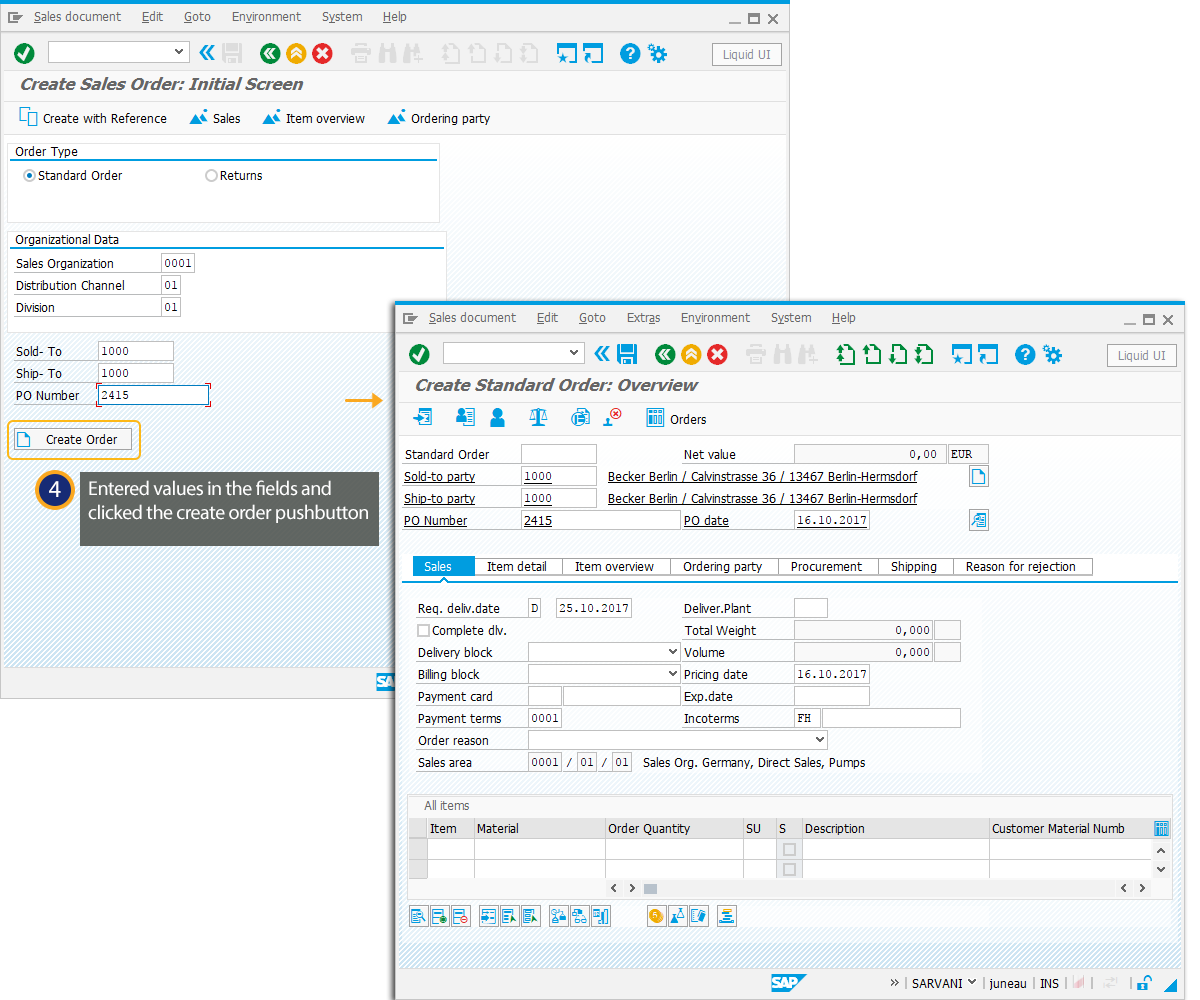
Task: Click document icon beside Sold-to party address
Action: (x=979, y=477)
